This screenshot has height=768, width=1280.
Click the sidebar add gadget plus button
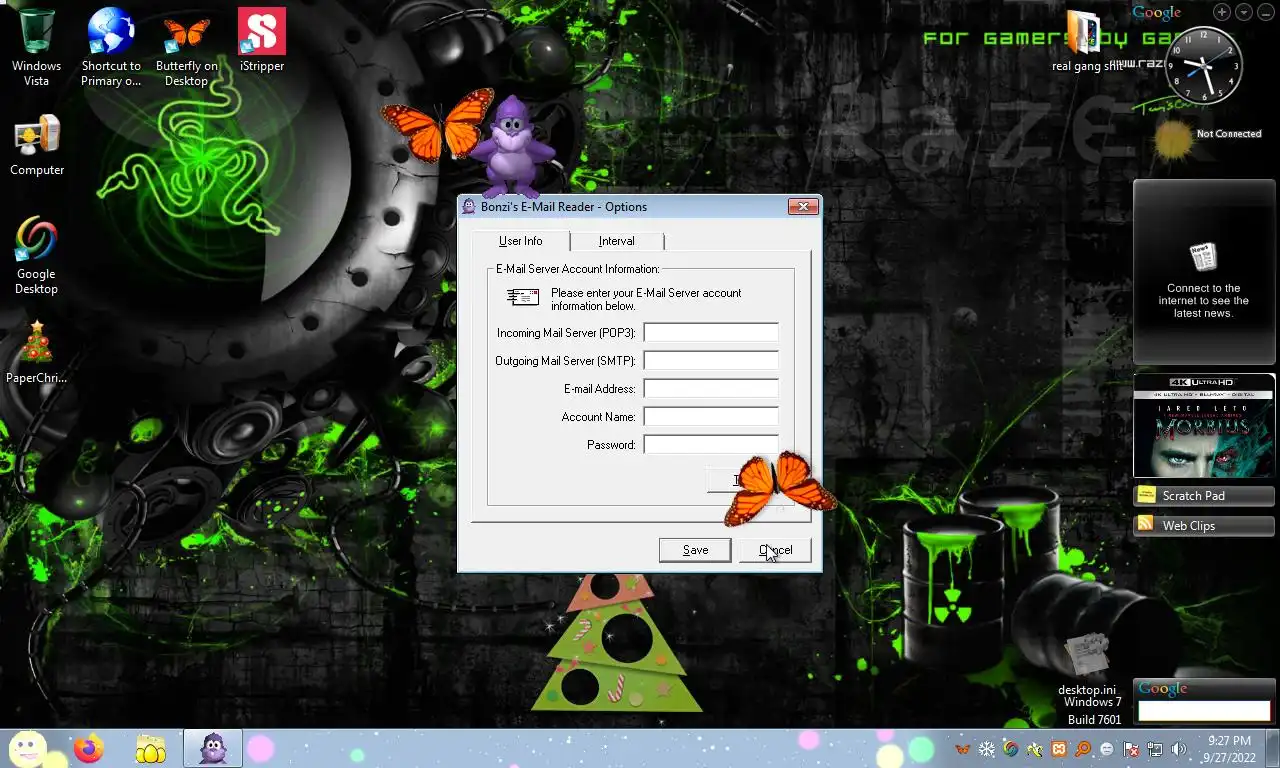[x=1222, y=12]
